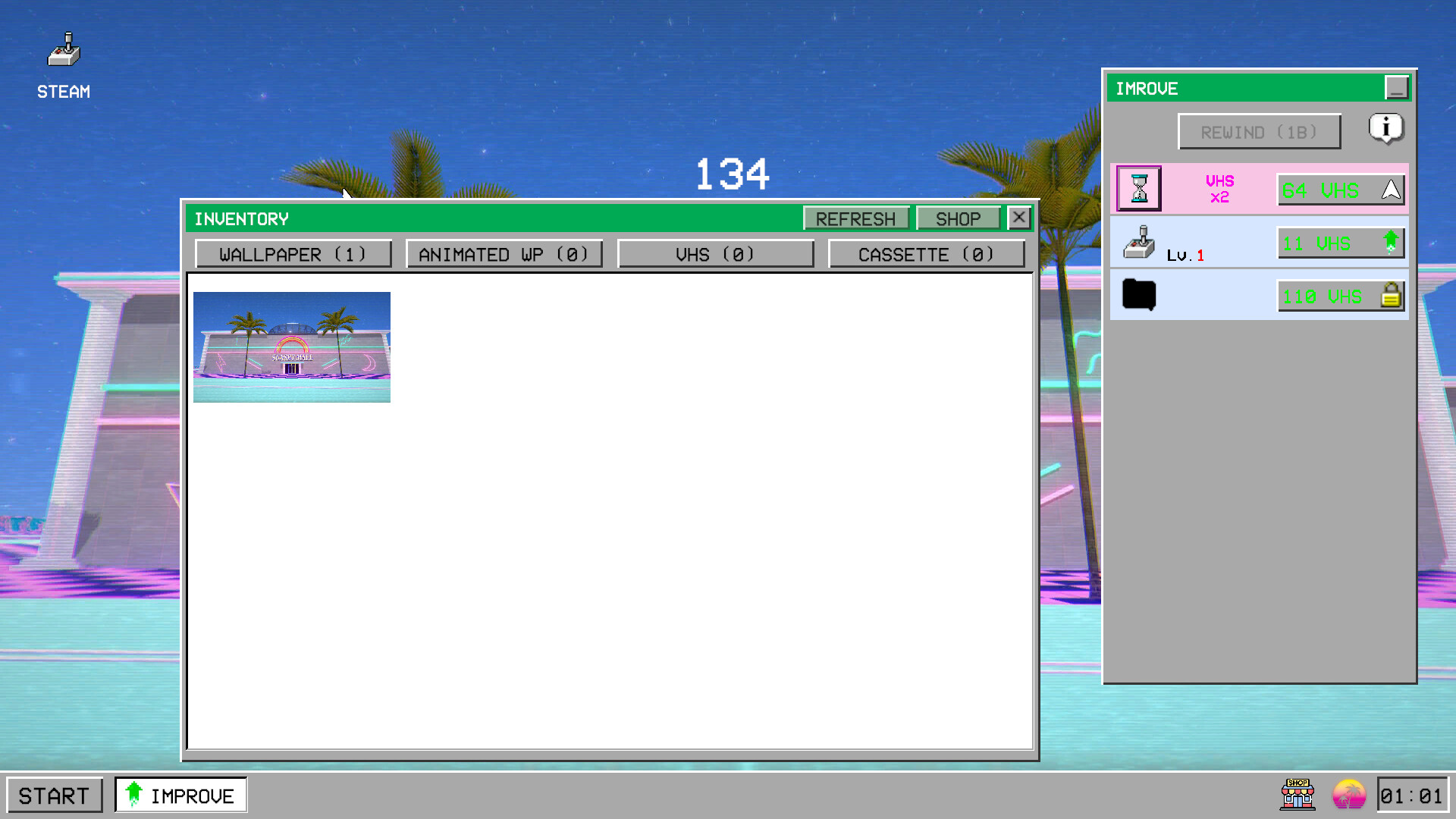Switch to the ANIMATED WP (0) tab
Image resolution: width=1456 pixels, height=819 pixels.
pos(504,254)
